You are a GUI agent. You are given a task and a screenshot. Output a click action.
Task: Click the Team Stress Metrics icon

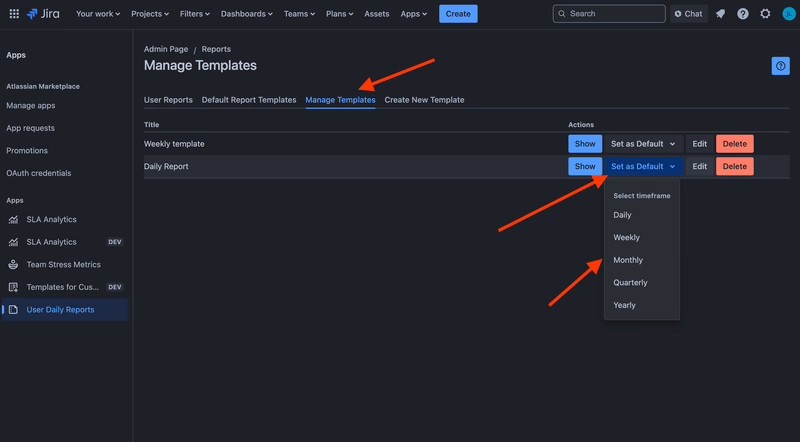click(13, 264)
